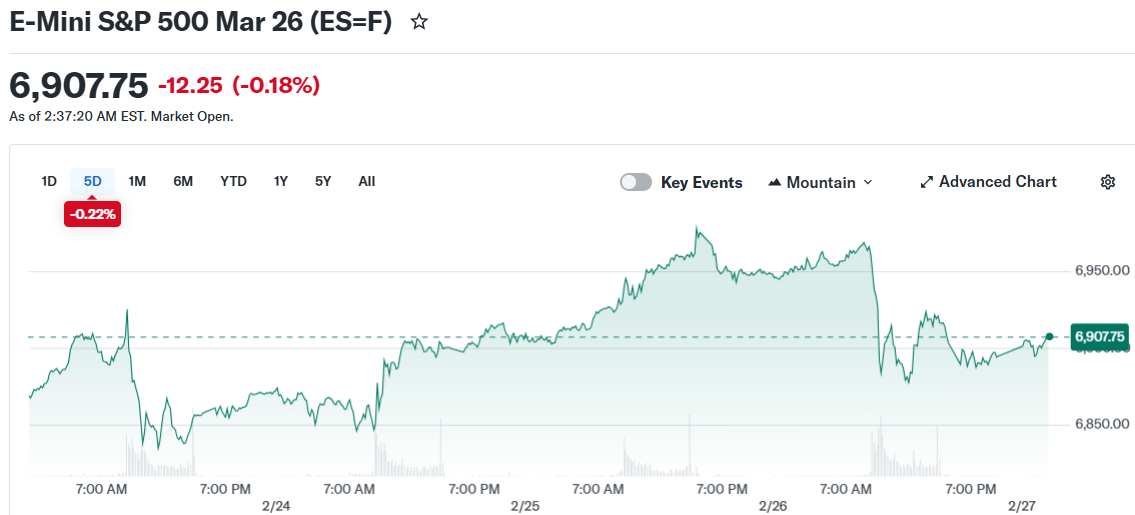The height and width of the screenshot is (515, 1135).
Task: Display the All time range
Action: click(x=367, y=181)
